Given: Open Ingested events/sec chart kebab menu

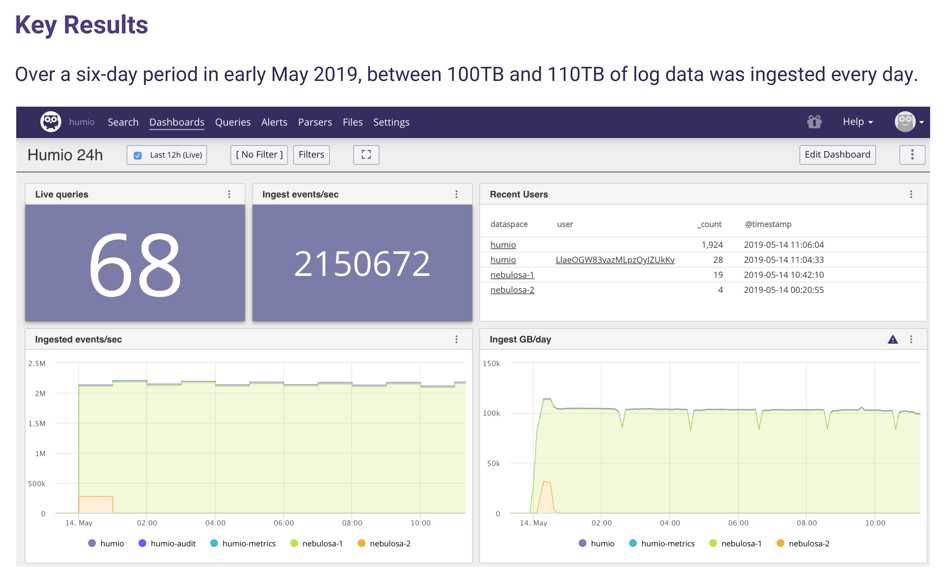Looking at the screenshot, I should [x=456, y=339].
